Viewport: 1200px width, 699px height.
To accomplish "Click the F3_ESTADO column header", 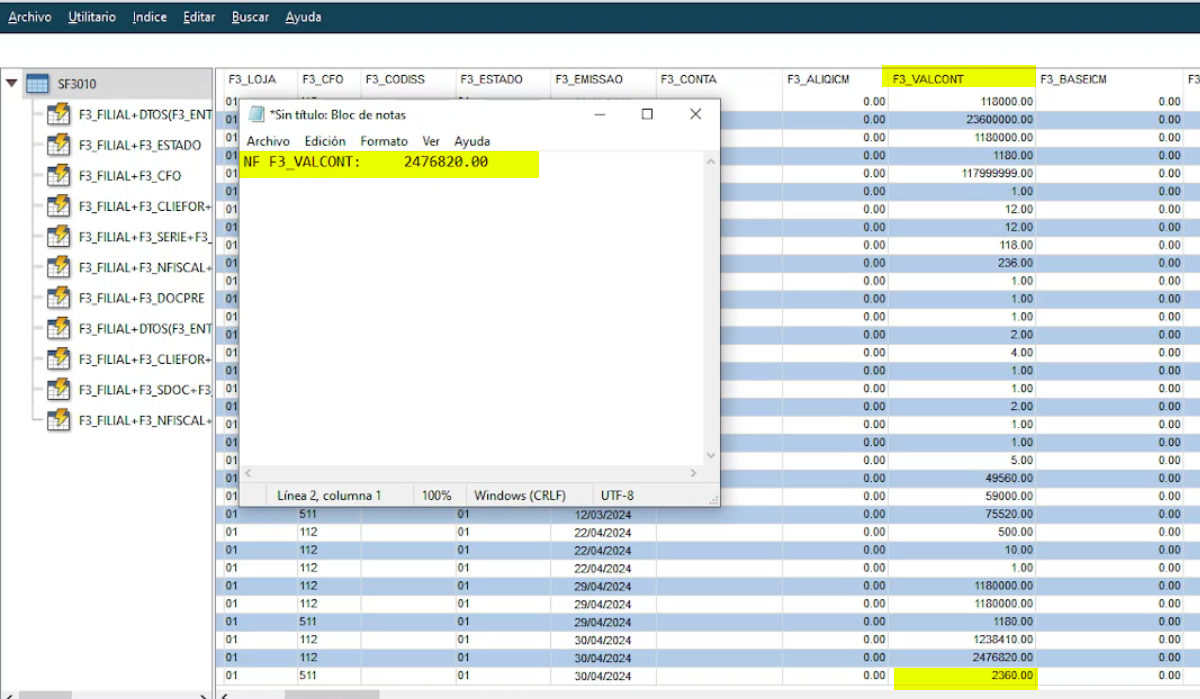I will click(503, 79).
